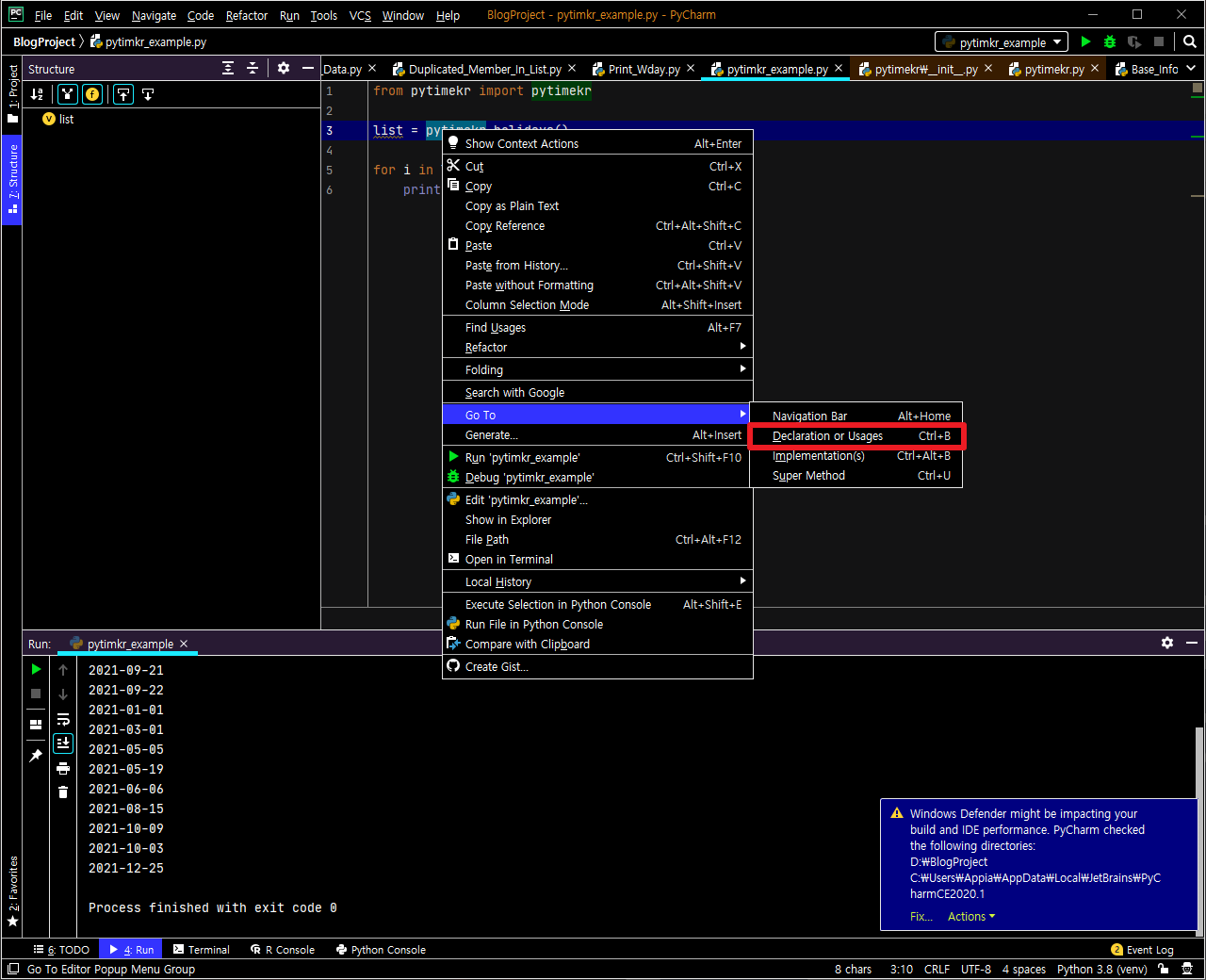Open Run panel settings gear
Image resolution: width=1206 pixels, height=980 pixels.
[1167, 643]
